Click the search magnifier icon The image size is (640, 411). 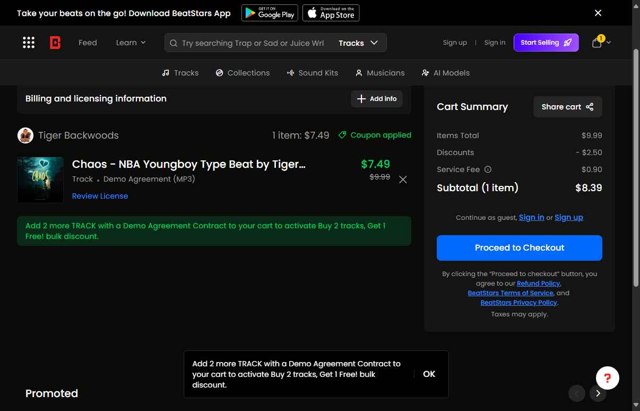173,43
